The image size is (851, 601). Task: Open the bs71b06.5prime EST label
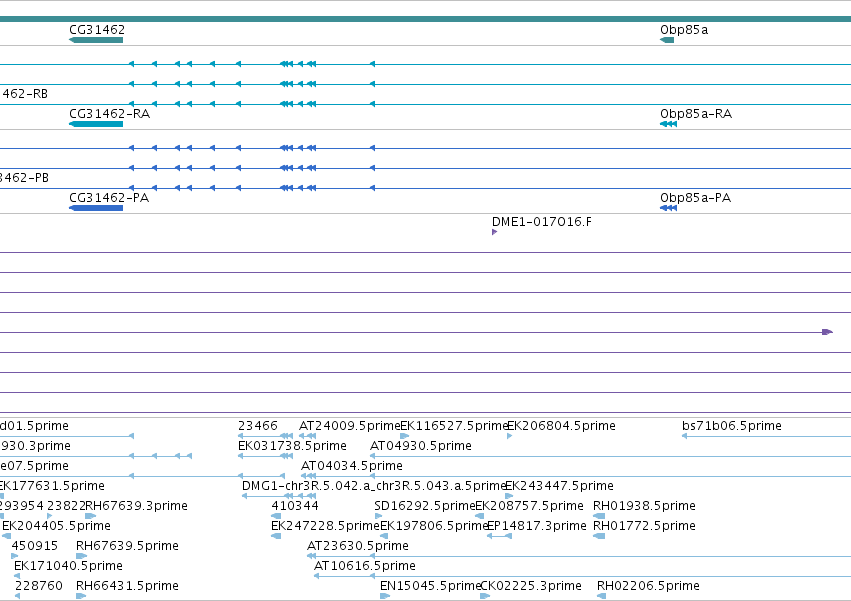tap(732, 426)
